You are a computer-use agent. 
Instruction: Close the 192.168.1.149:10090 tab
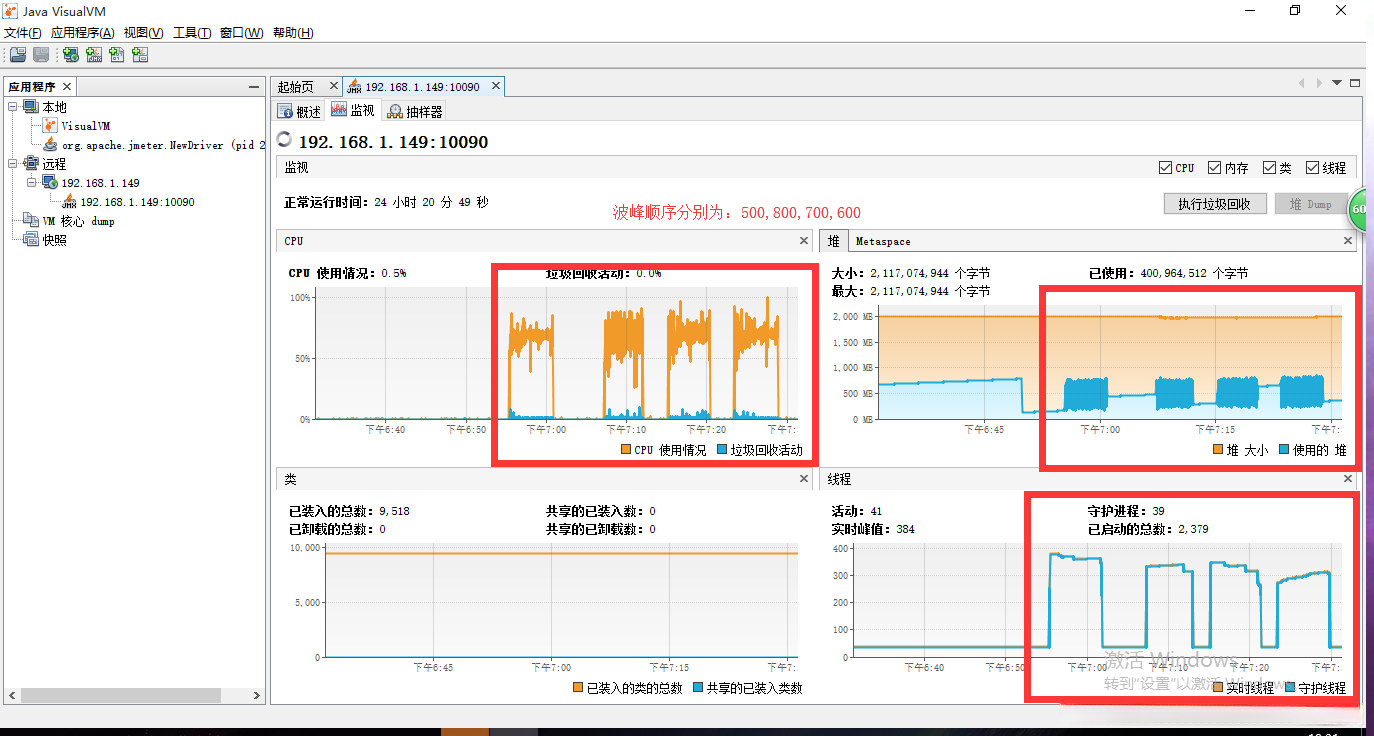pyautogui.click(x=495, y=86)
